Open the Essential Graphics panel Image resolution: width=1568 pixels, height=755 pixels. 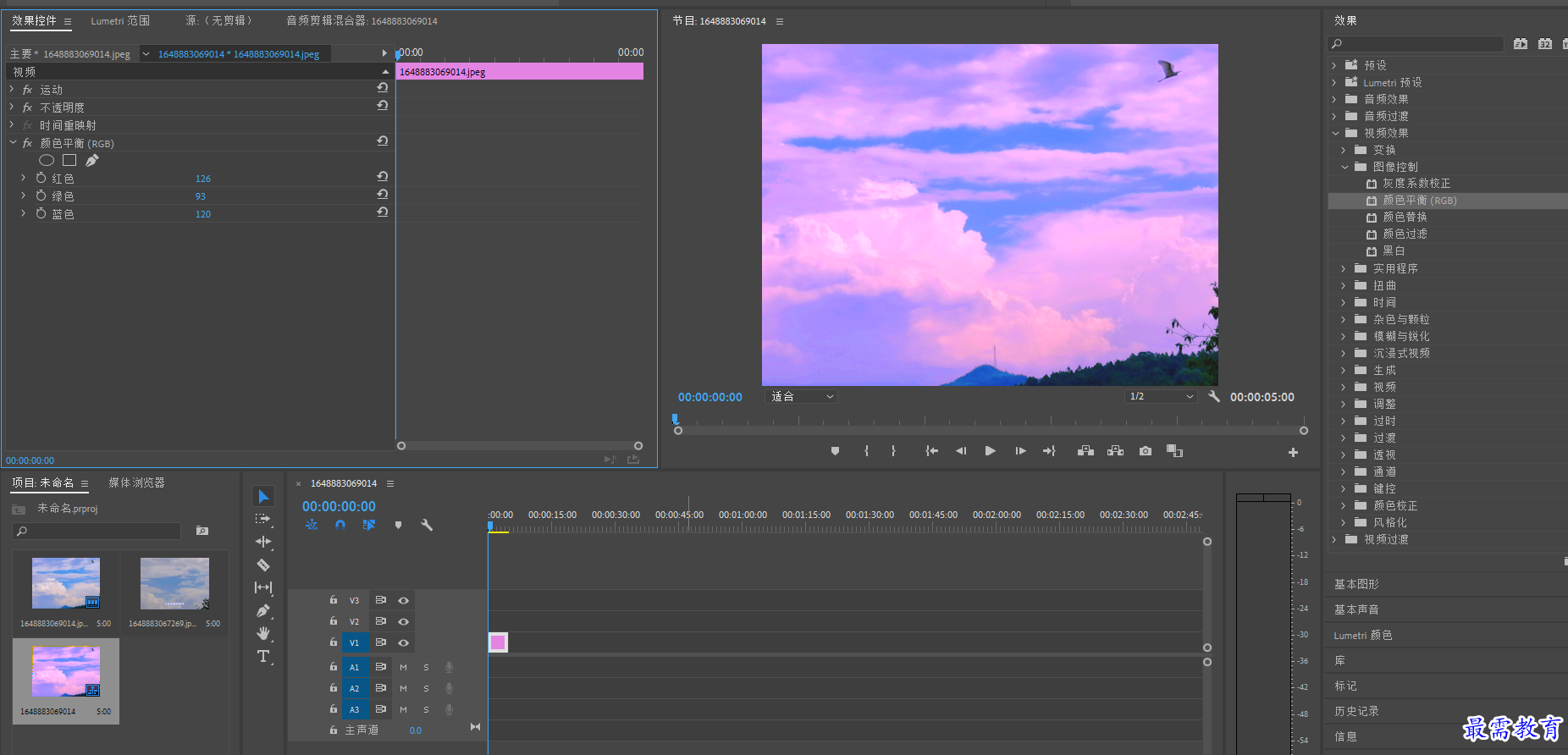coord(1356,584)
